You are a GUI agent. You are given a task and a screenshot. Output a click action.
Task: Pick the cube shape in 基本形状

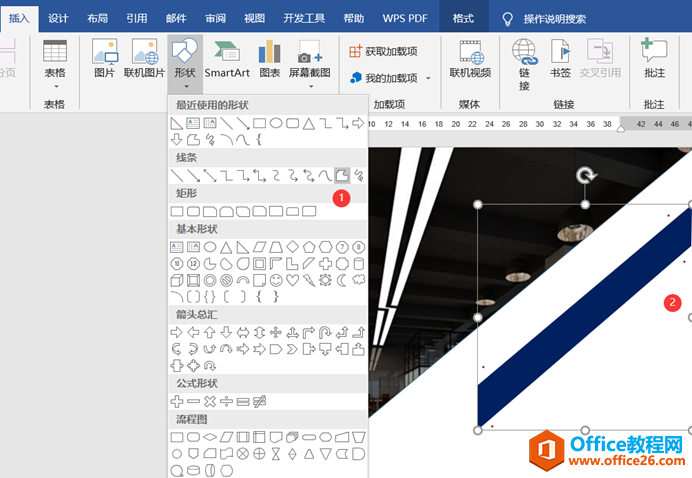pos(177,280)
